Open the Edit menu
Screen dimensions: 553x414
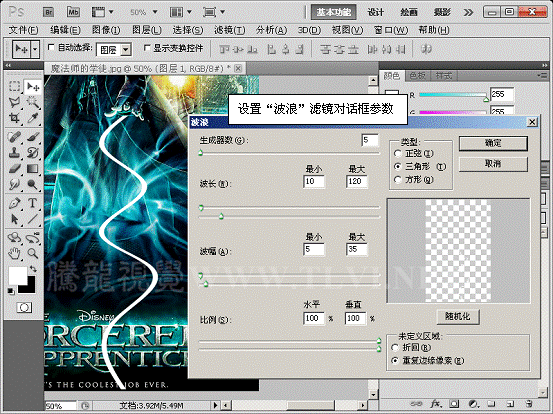(x=65, y=30)
